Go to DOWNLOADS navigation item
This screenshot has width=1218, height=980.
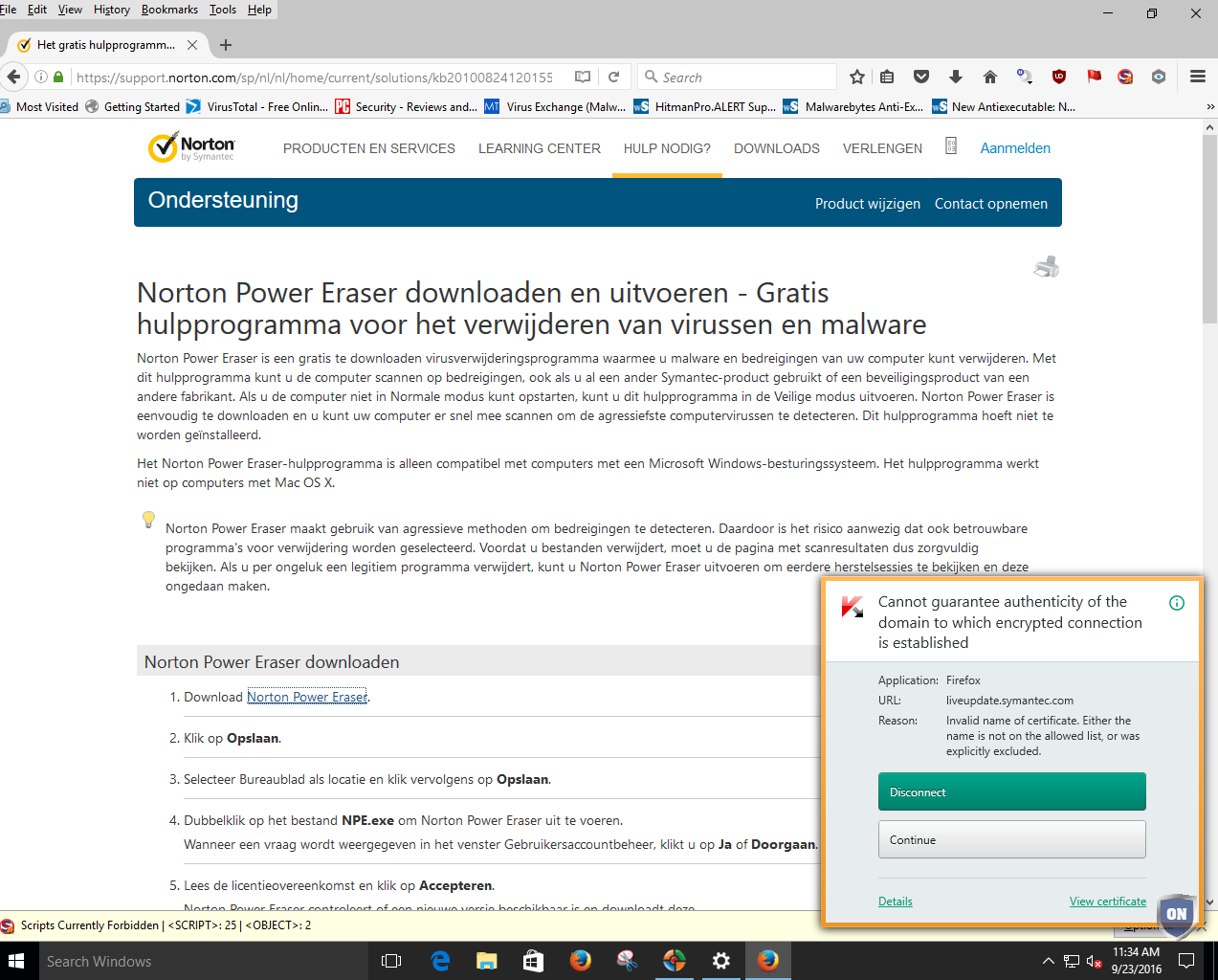(777, 148)
